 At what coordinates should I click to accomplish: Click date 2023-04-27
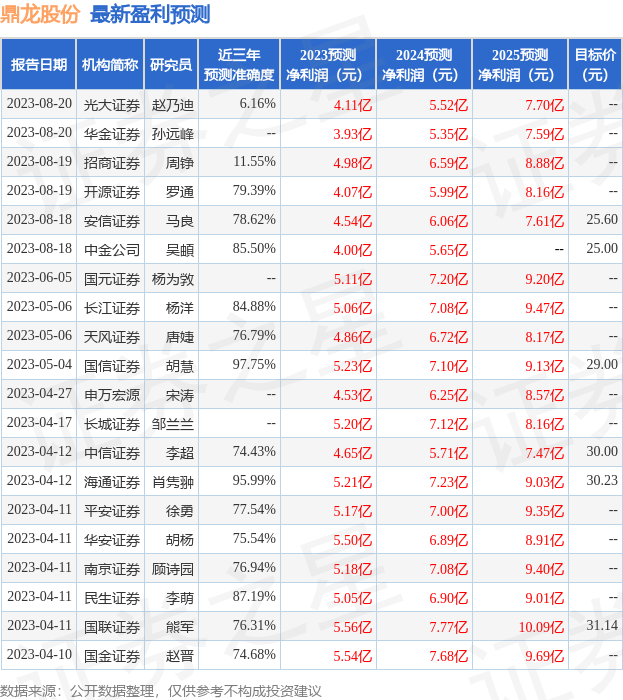tap(39, 393)
